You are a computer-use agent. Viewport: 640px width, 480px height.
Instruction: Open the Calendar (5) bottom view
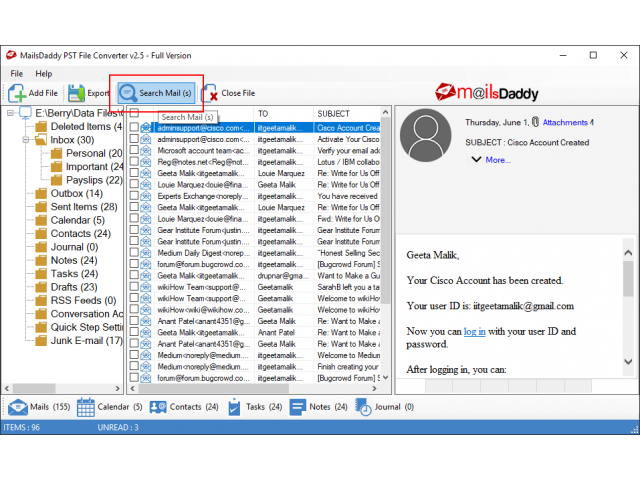109,407
